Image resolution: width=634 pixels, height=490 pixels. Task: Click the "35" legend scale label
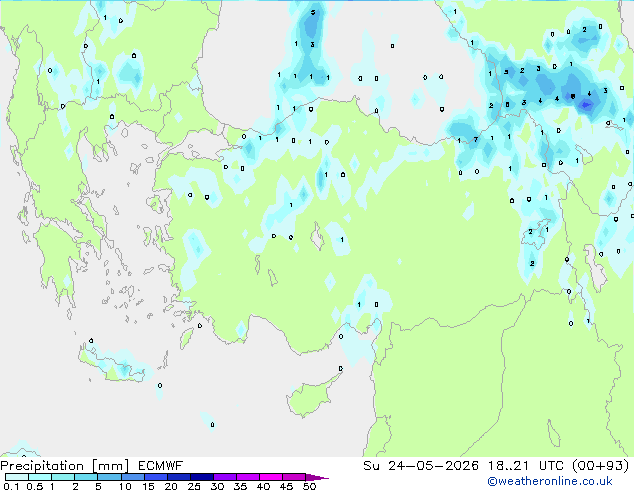pos(240,486)
